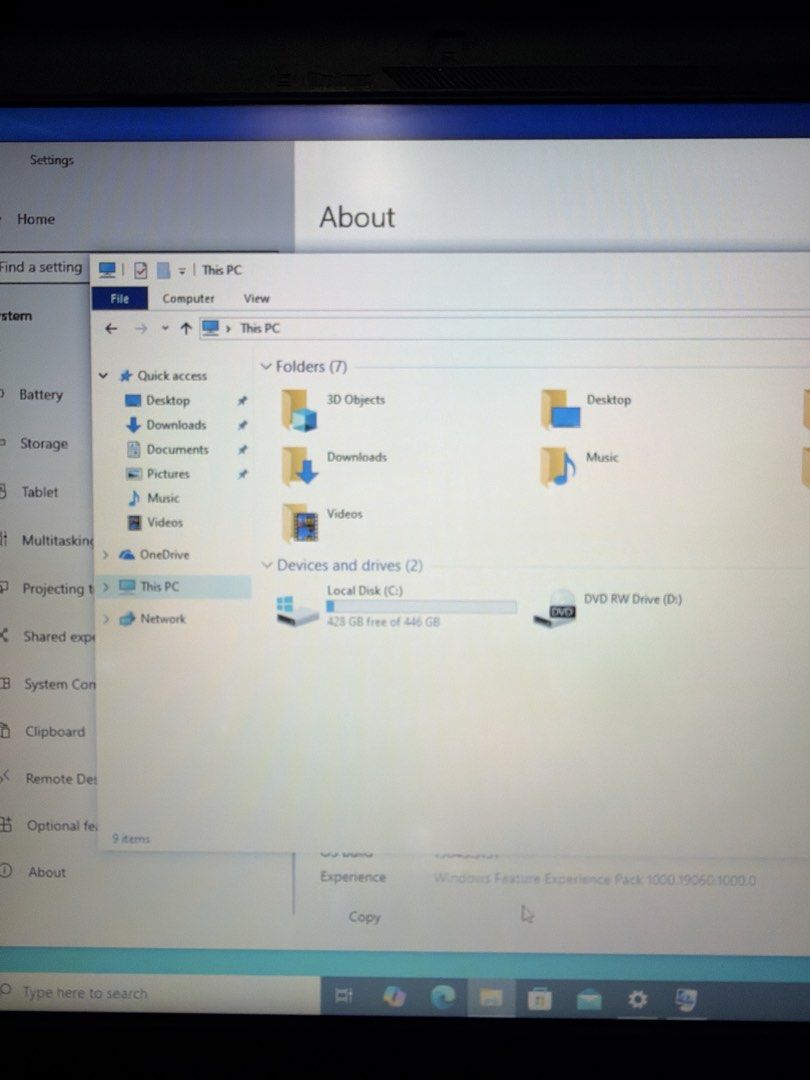The height and width of the screenshot is (1080, 810).
Task: Select Quick access in navigation pane
Action: point(172,376)
